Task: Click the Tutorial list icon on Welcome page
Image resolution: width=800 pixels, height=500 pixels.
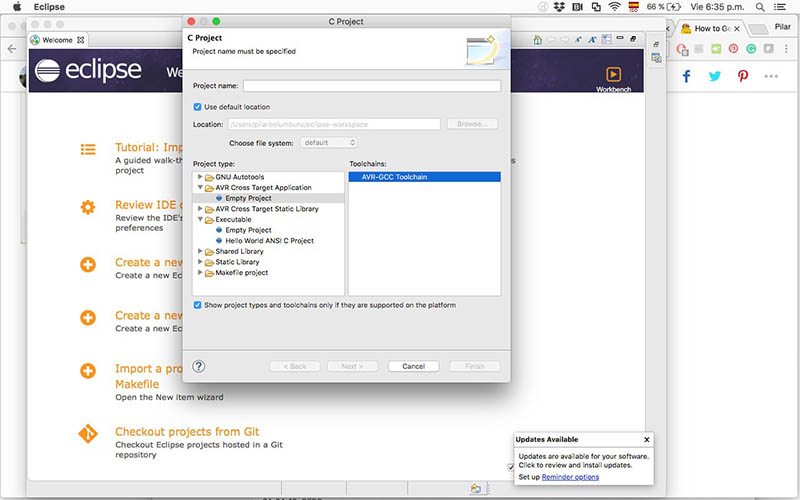Action: point(88,149)
